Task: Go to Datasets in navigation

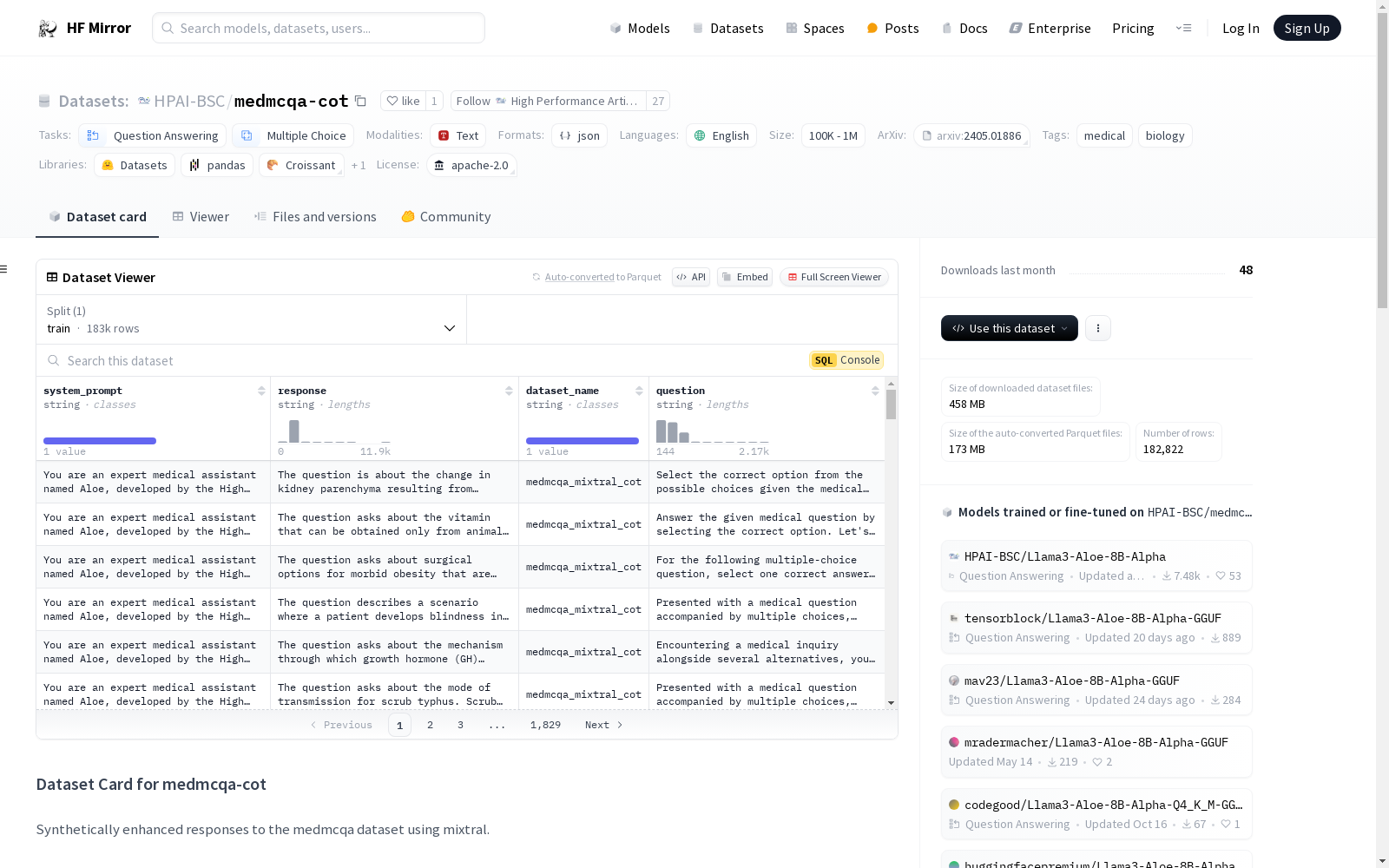Action: point(727,28)
